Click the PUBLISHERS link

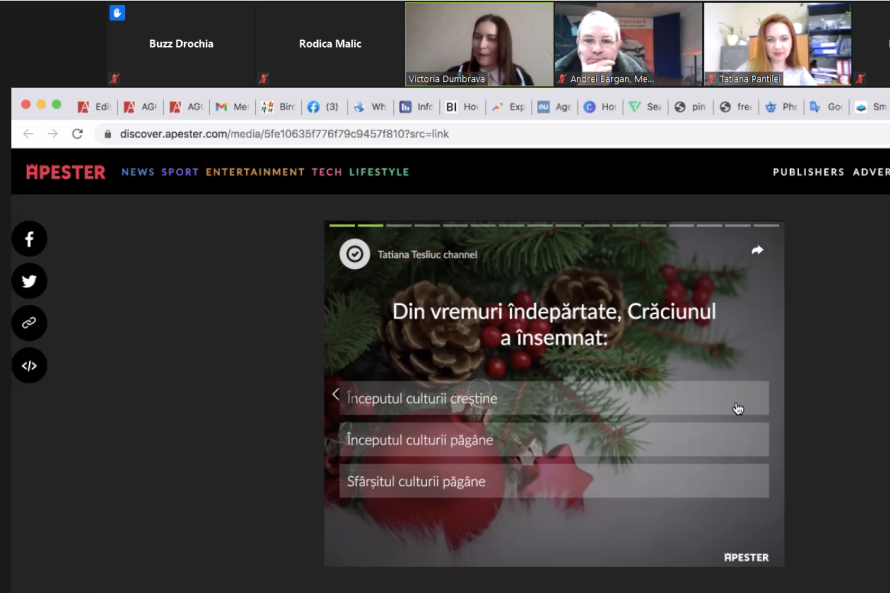point(808,172)
